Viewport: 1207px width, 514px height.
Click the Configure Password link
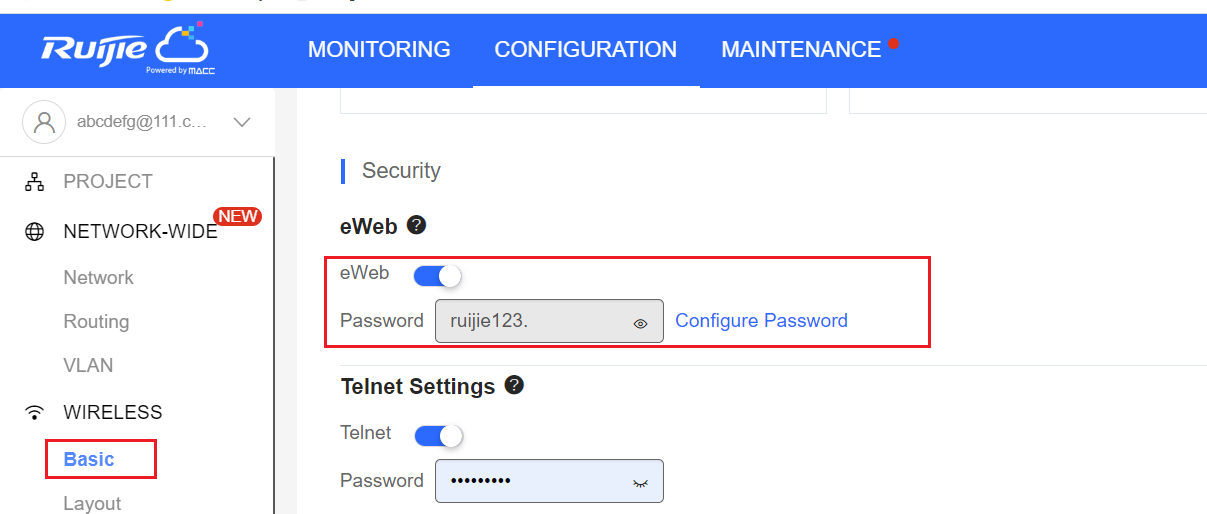(x=762, y=320)
